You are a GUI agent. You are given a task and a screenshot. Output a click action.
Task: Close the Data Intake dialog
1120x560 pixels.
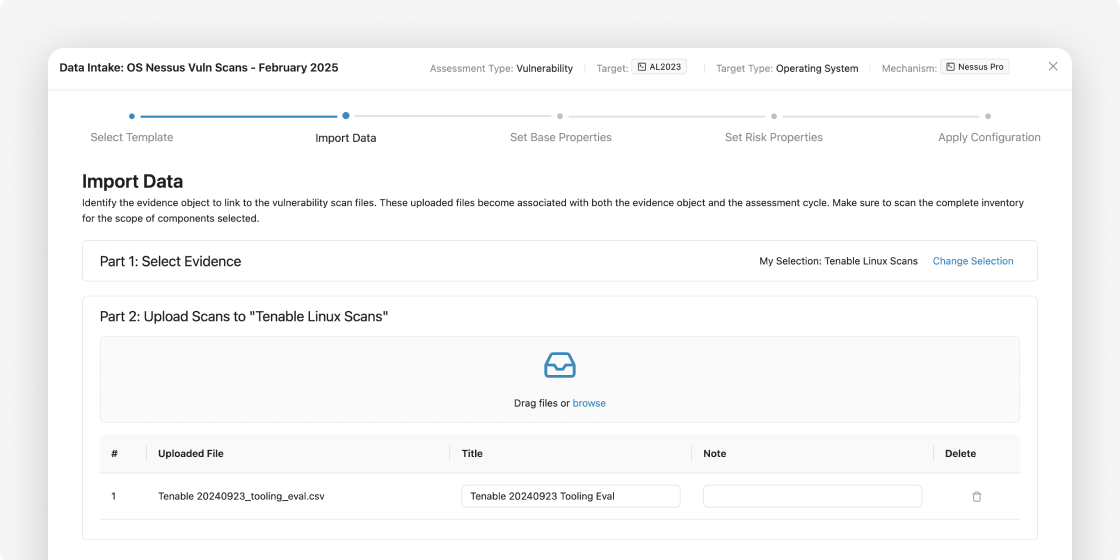pyautogui.click(x=1053, y=66)
